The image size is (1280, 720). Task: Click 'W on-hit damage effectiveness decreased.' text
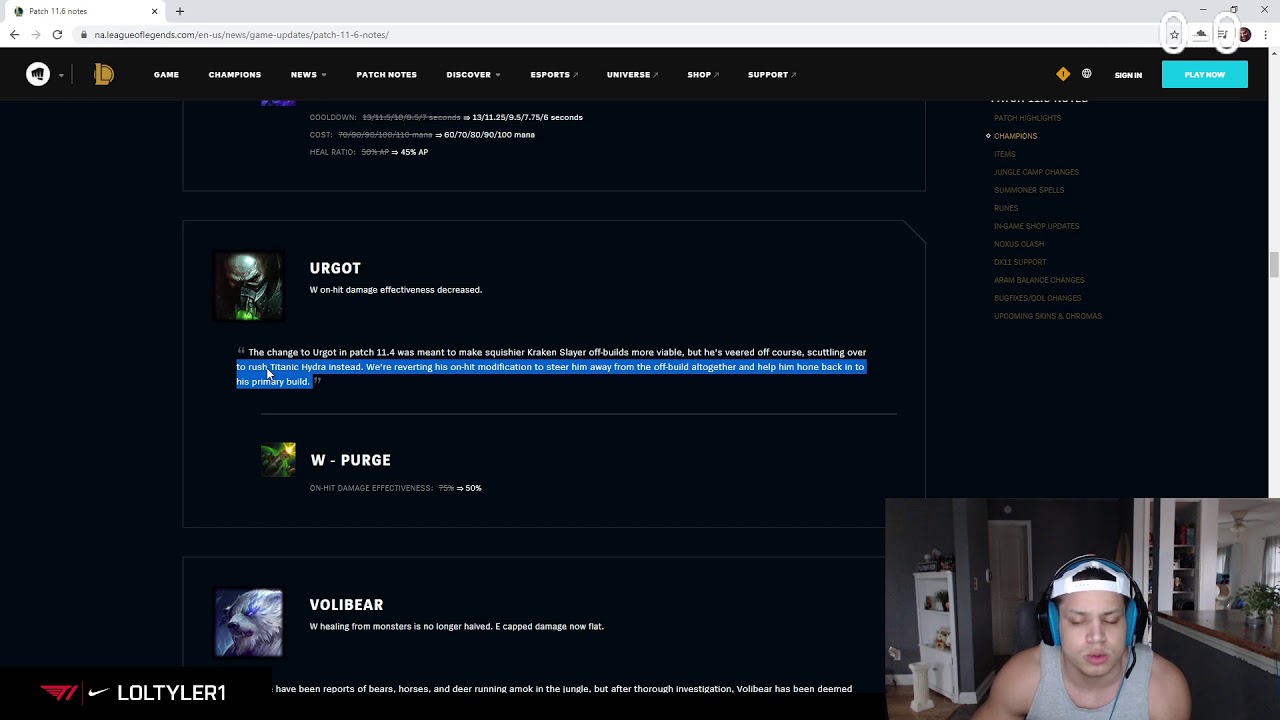pyautogui.click(x=395, y=290)
